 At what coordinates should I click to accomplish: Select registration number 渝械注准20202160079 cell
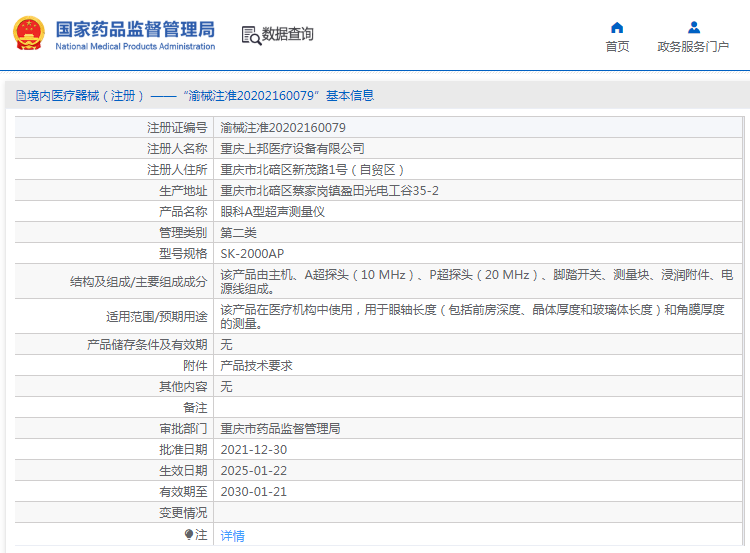pyautogui.click(x=283, y=128)
